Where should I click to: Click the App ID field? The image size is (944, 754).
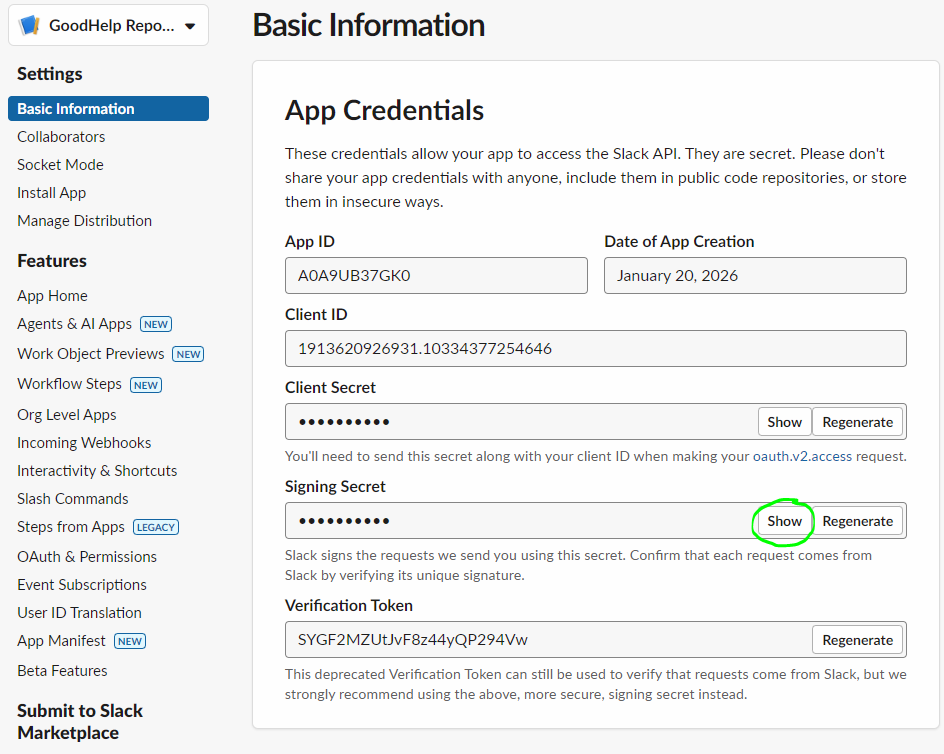pos(436,276)
